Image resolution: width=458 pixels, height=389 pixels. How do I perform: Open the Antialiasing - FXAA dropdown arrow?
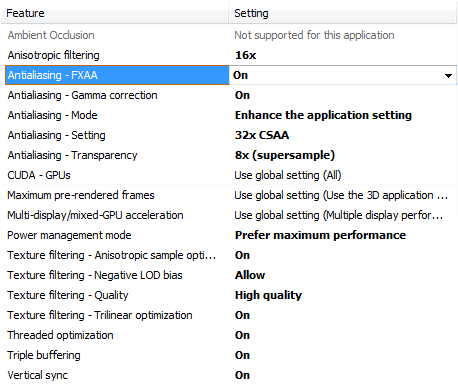(x=448, y=76)
